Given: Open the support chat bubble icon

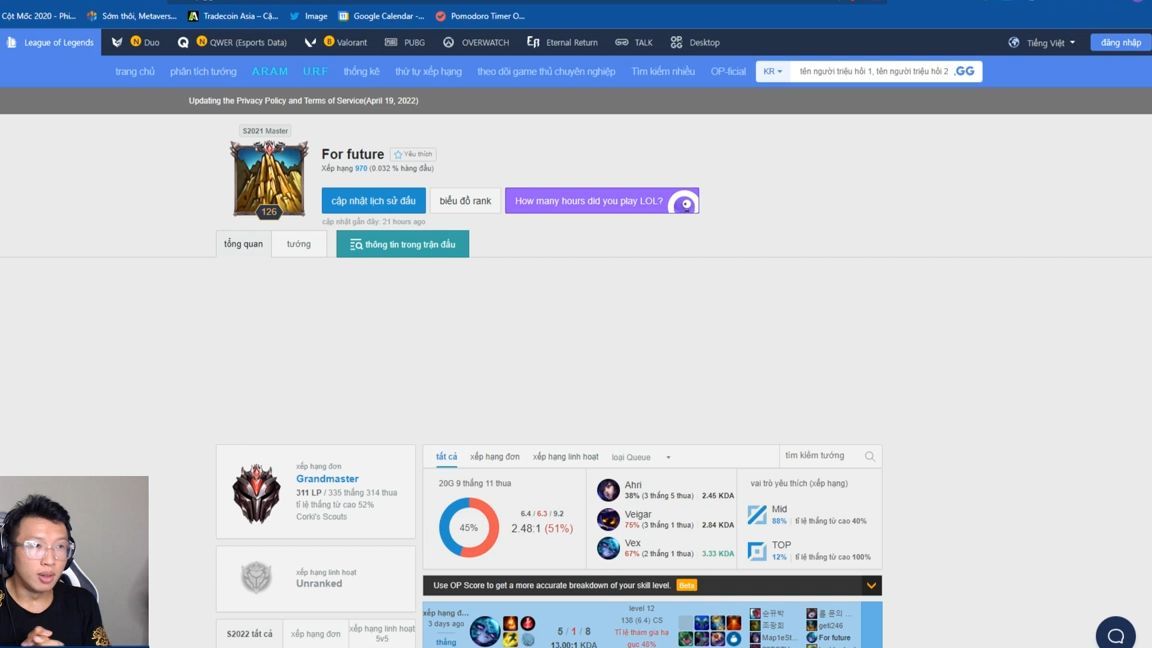Looking at the screenshot, I should tap(1115, 635).
